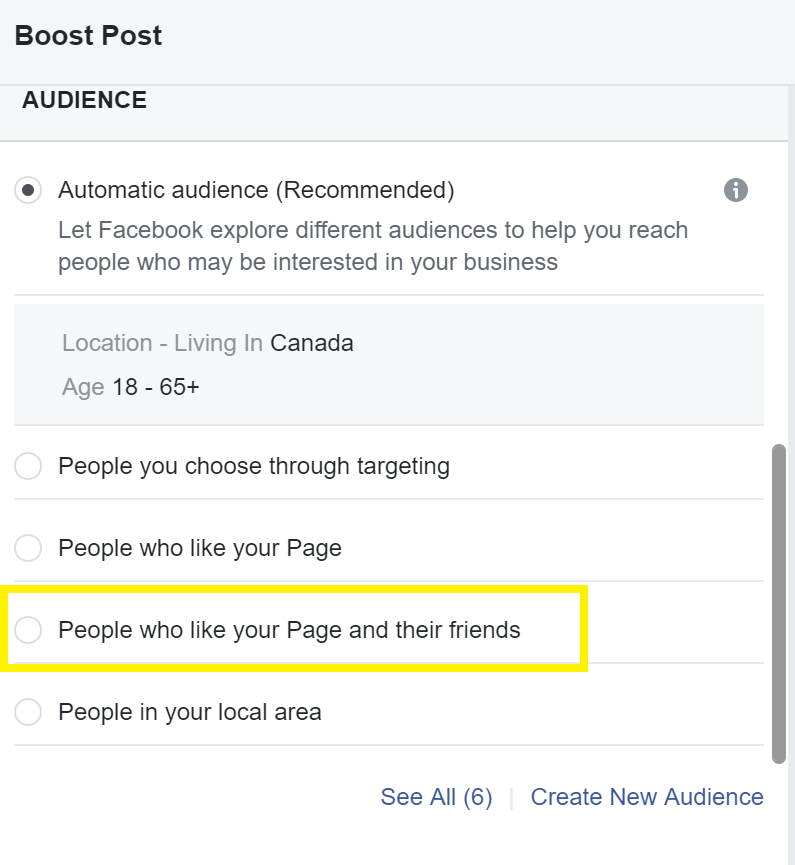This screenshot has width=795, height=865.
Task: Click the AUDIENCE section heading
Action: point(84,100)
